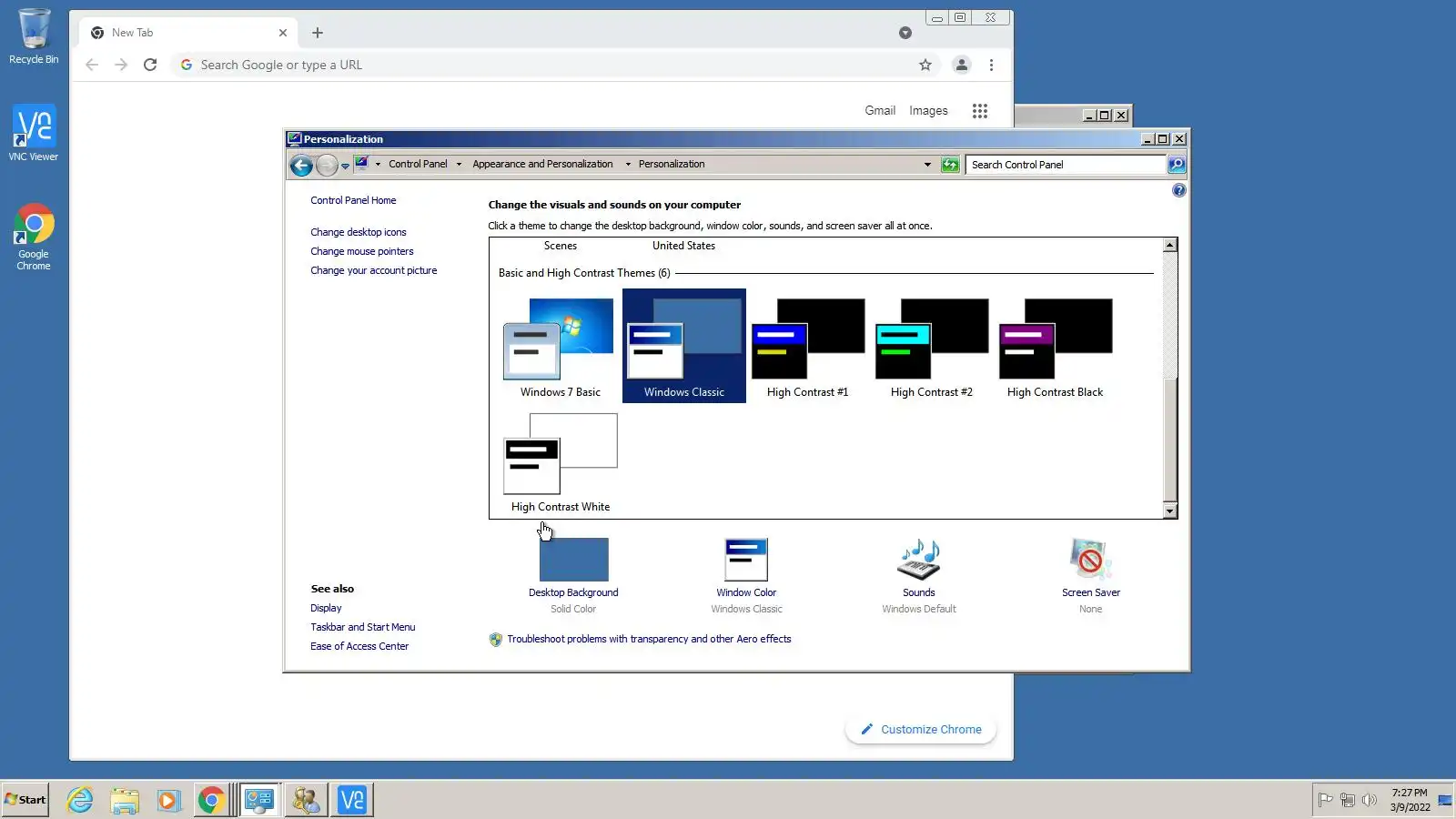The height and width of the screenshot is (819, 1456).
Task: Open the Taskbar and Start Menu link
Action: (363, 628)
